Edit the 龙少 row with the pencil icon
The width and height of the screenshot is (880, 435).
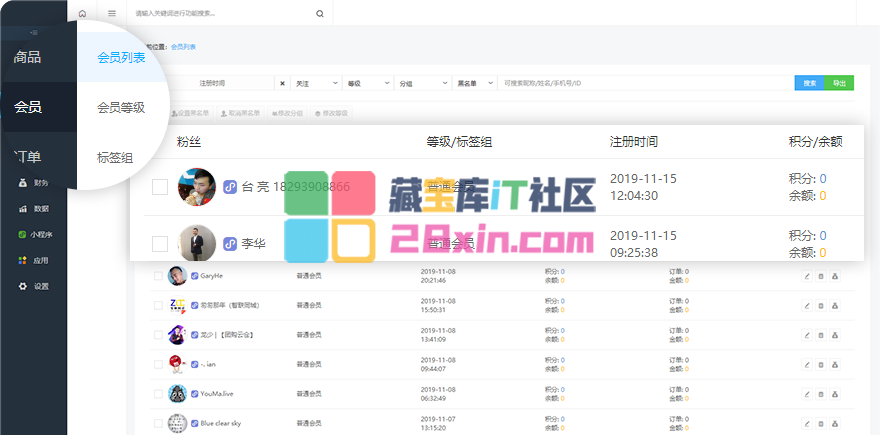pos(807,335)
